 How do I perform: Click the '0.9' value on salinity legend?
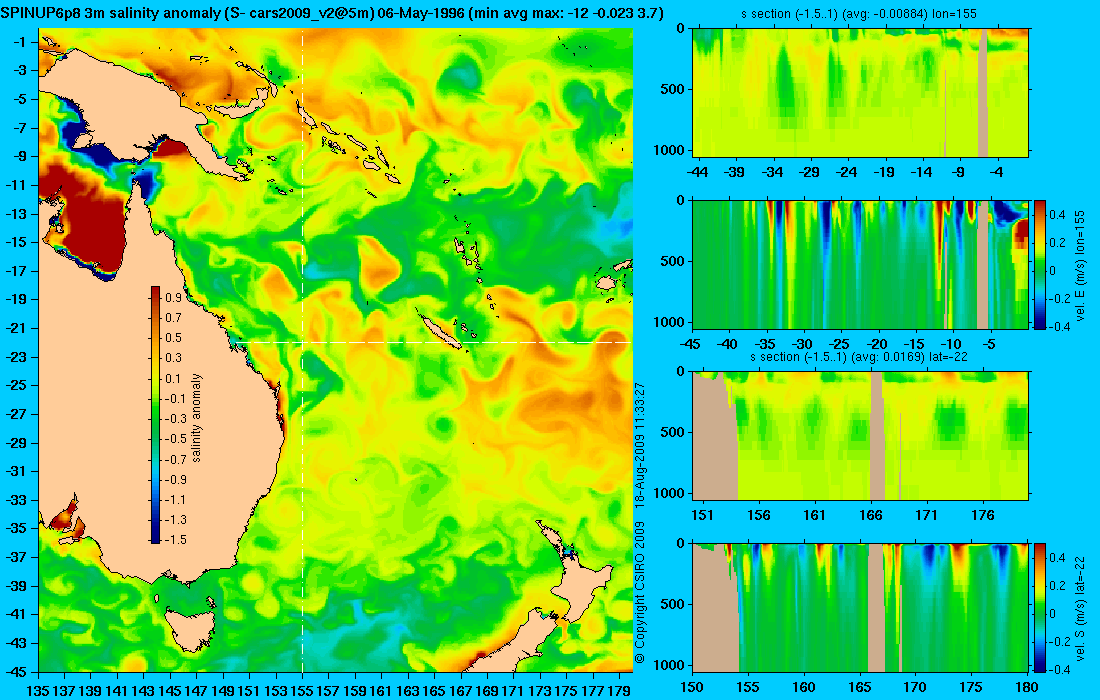click(x=173, y=297)
